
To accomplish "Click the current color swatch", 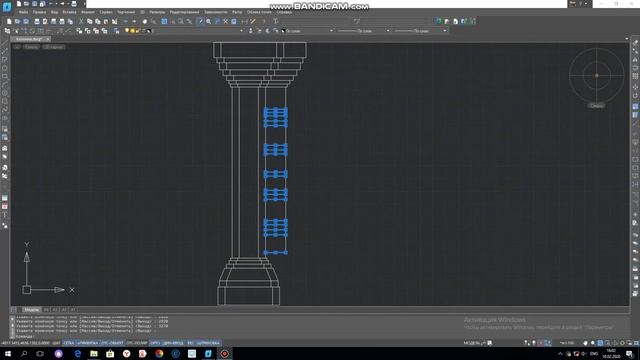I will [284, 31].
